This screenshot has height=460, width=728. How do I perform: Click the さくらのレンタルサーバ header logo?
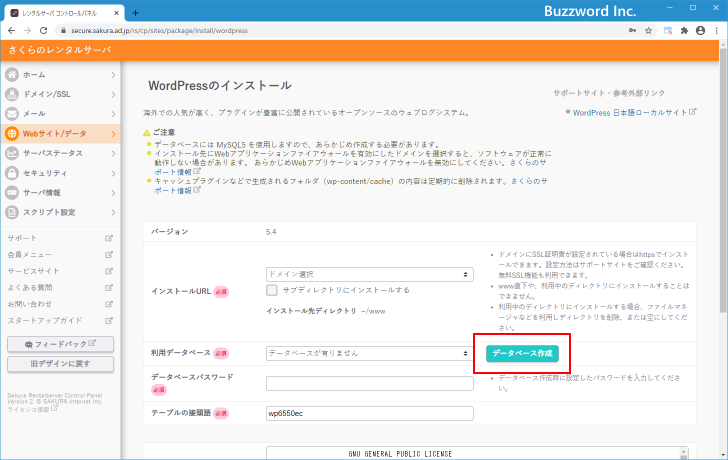click(60, 50)
